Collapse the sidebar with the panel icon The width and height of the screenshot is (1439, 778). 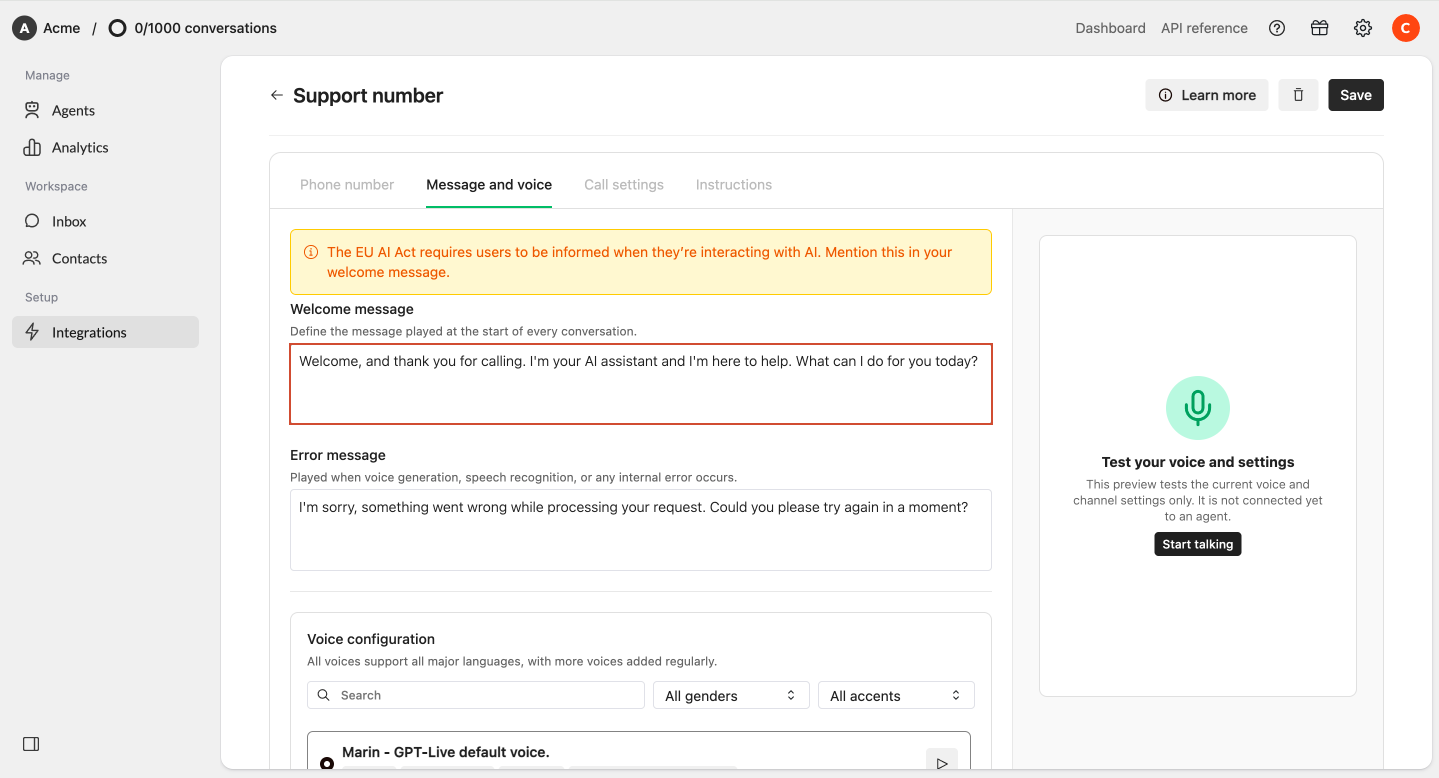coord(31,744)
